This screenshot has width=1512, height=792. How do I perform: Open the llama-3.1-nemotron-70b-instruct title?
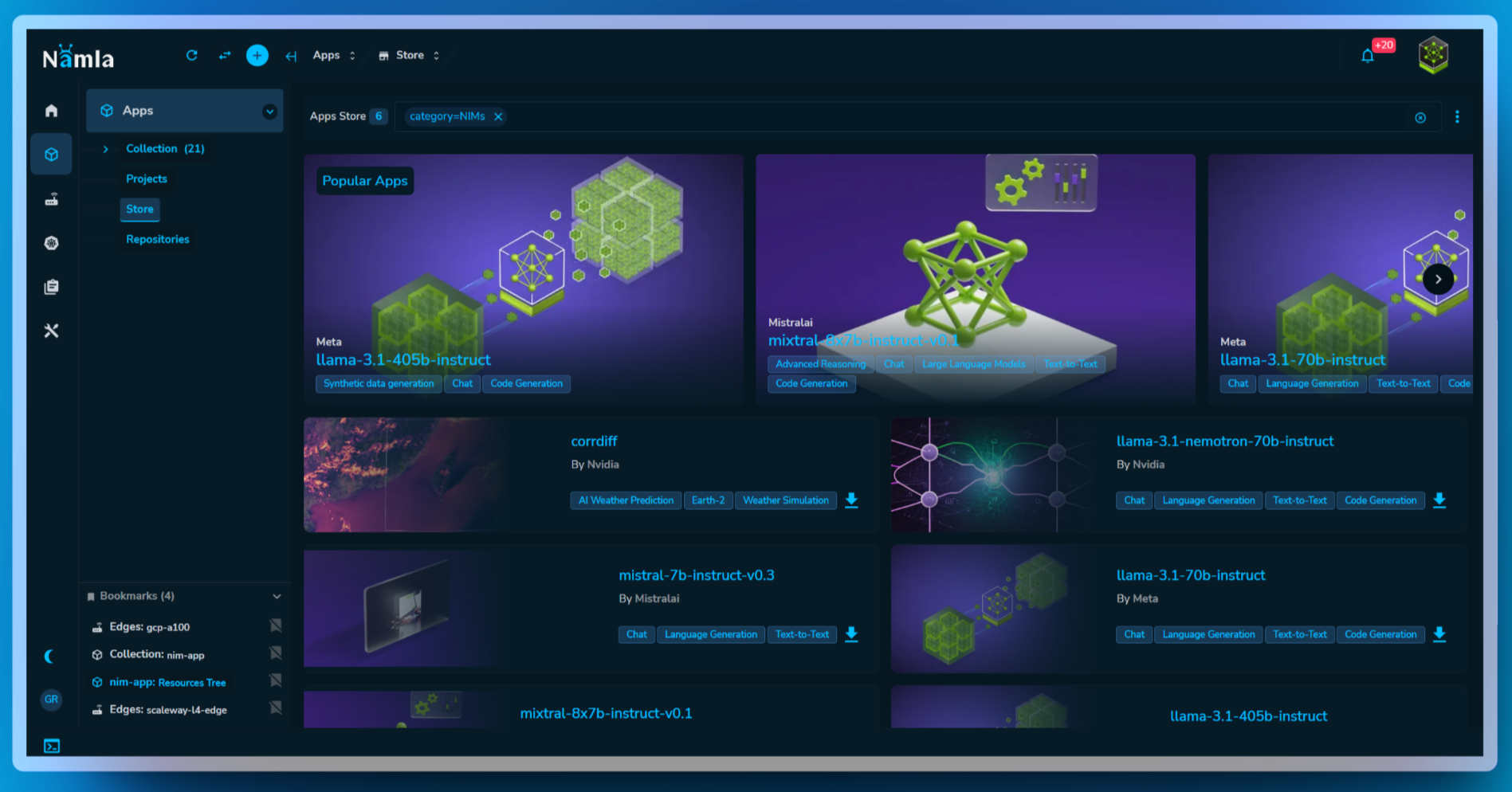pyautogui.click(x=1225, y=441)
